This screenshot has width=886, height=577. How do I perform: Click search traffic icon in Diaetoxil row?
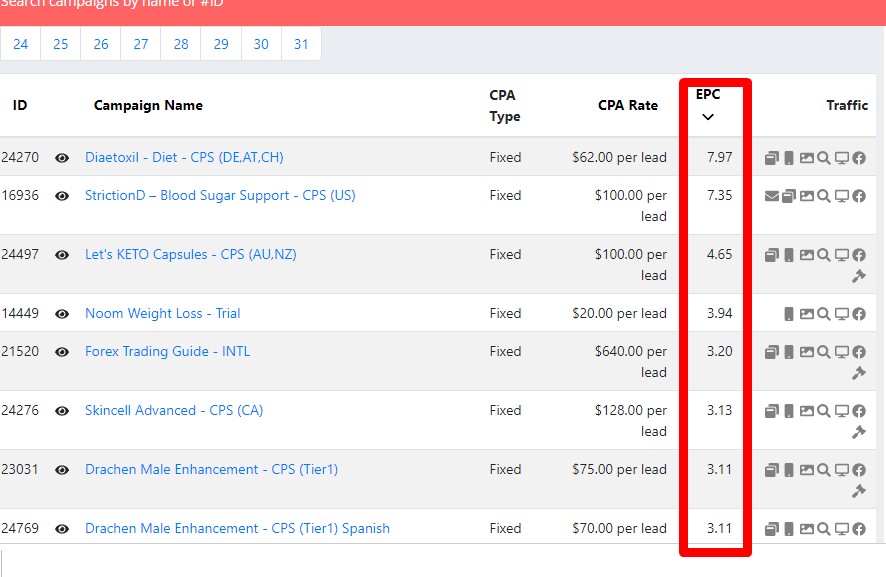coord(824,158)
